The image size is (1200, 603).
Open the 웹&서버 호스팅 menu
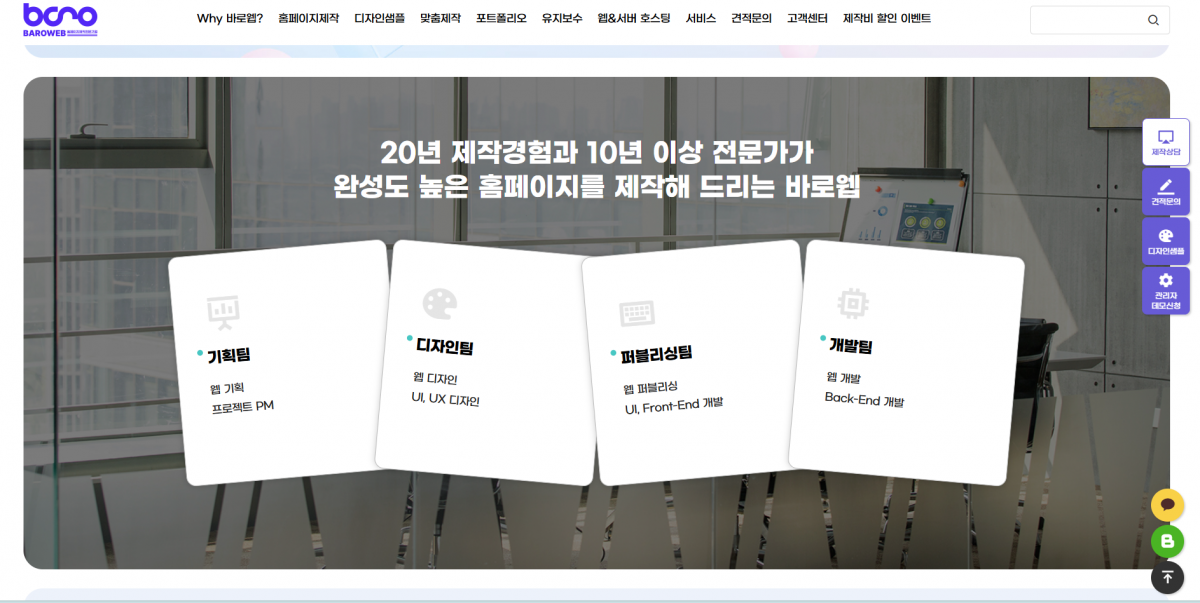click(634, 19)
